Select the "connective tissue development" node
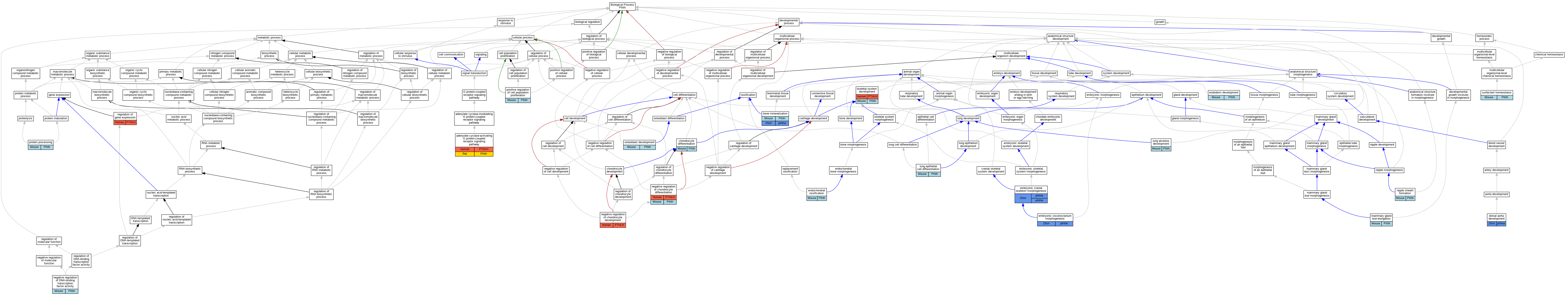Image resolution: width=1568 pixels, height=296 pixels. pyautogui.click(x=822, y=95)
